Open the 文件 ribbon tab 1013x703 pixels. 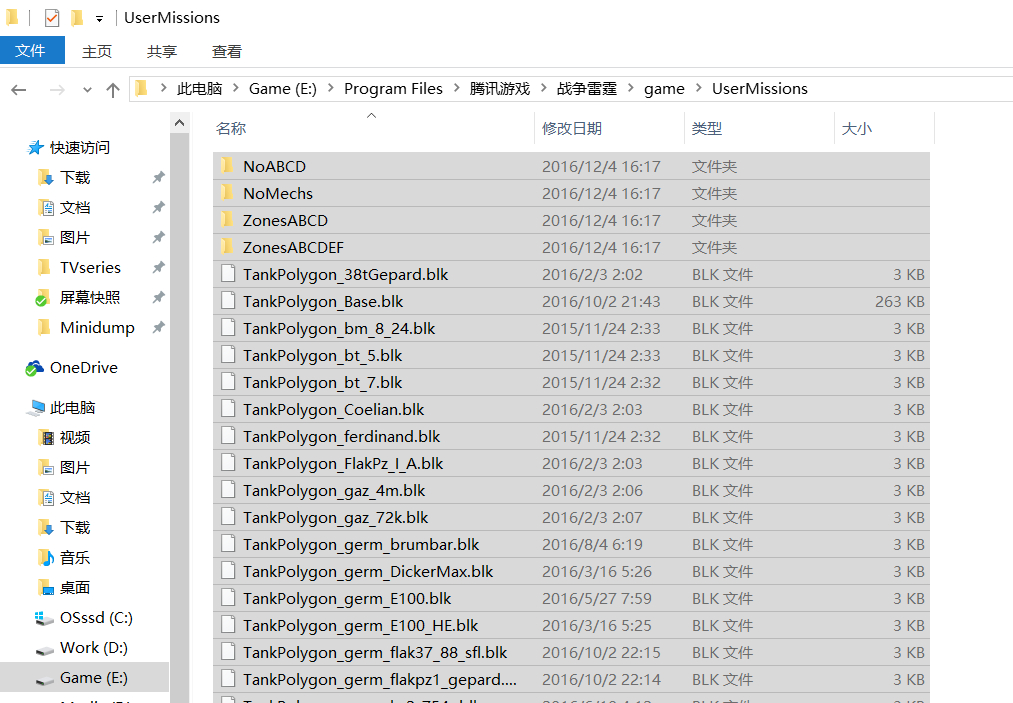click(32, 50)
